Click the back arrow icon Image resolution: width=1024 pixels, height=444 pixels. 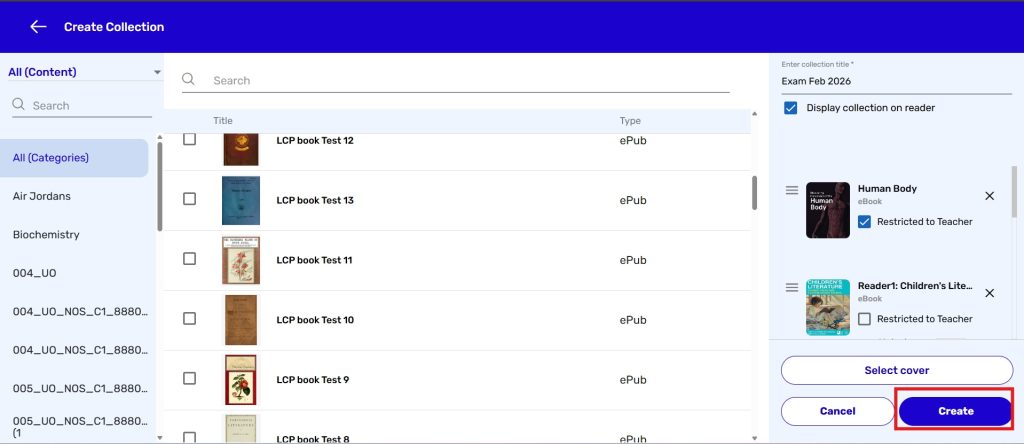tap(38, 27)
